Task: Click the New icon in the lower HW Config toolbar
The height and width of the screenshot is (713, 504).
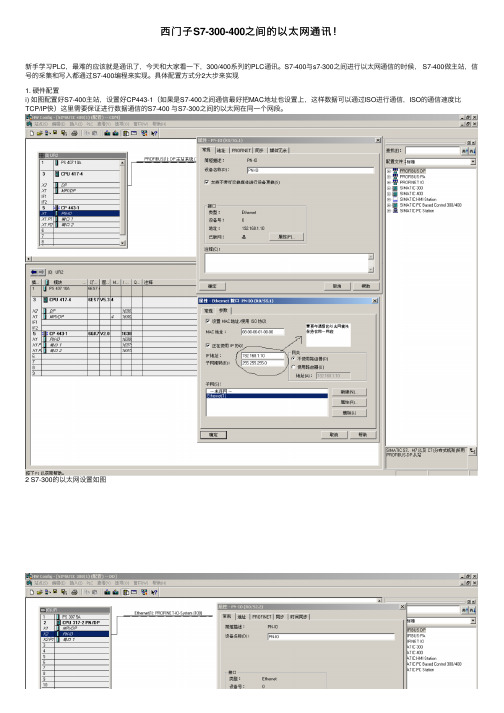Action: coord(32,592)
